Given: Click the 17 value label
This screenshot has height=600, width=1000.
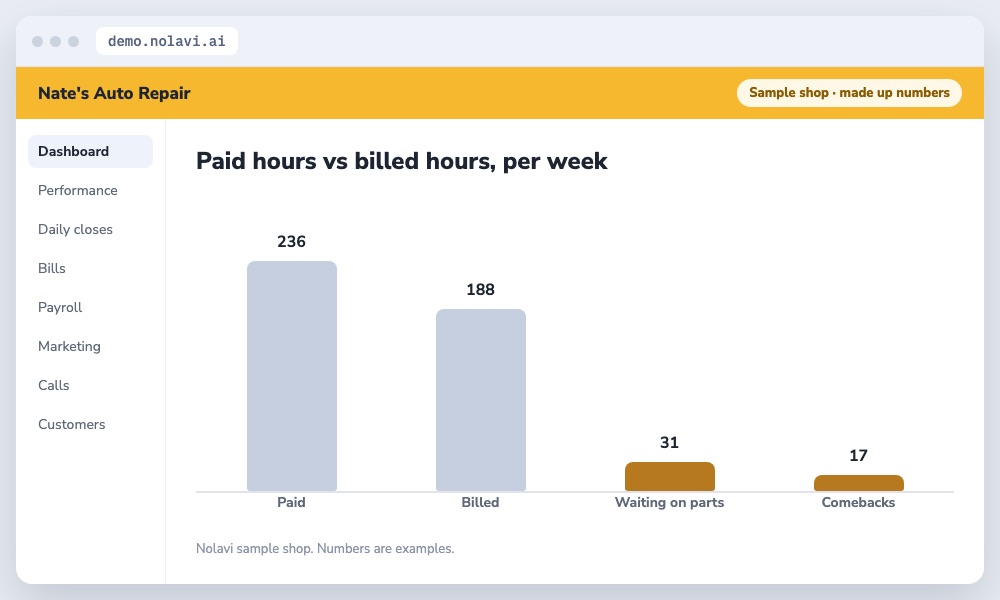Looking at the screenshot, I should [x=858, y=455].
